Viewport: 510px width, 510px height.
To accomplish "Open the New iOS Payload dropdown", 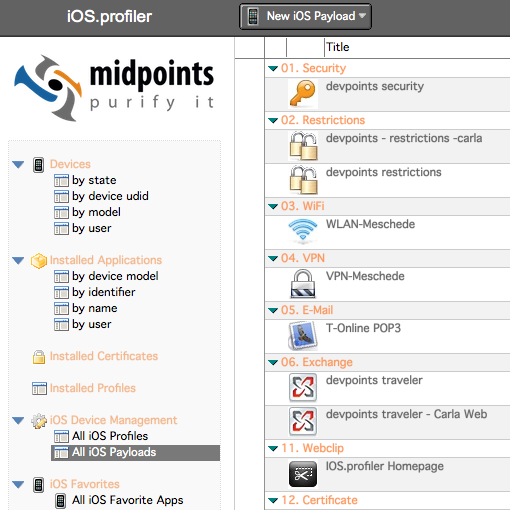I will (x=305, y=16).
